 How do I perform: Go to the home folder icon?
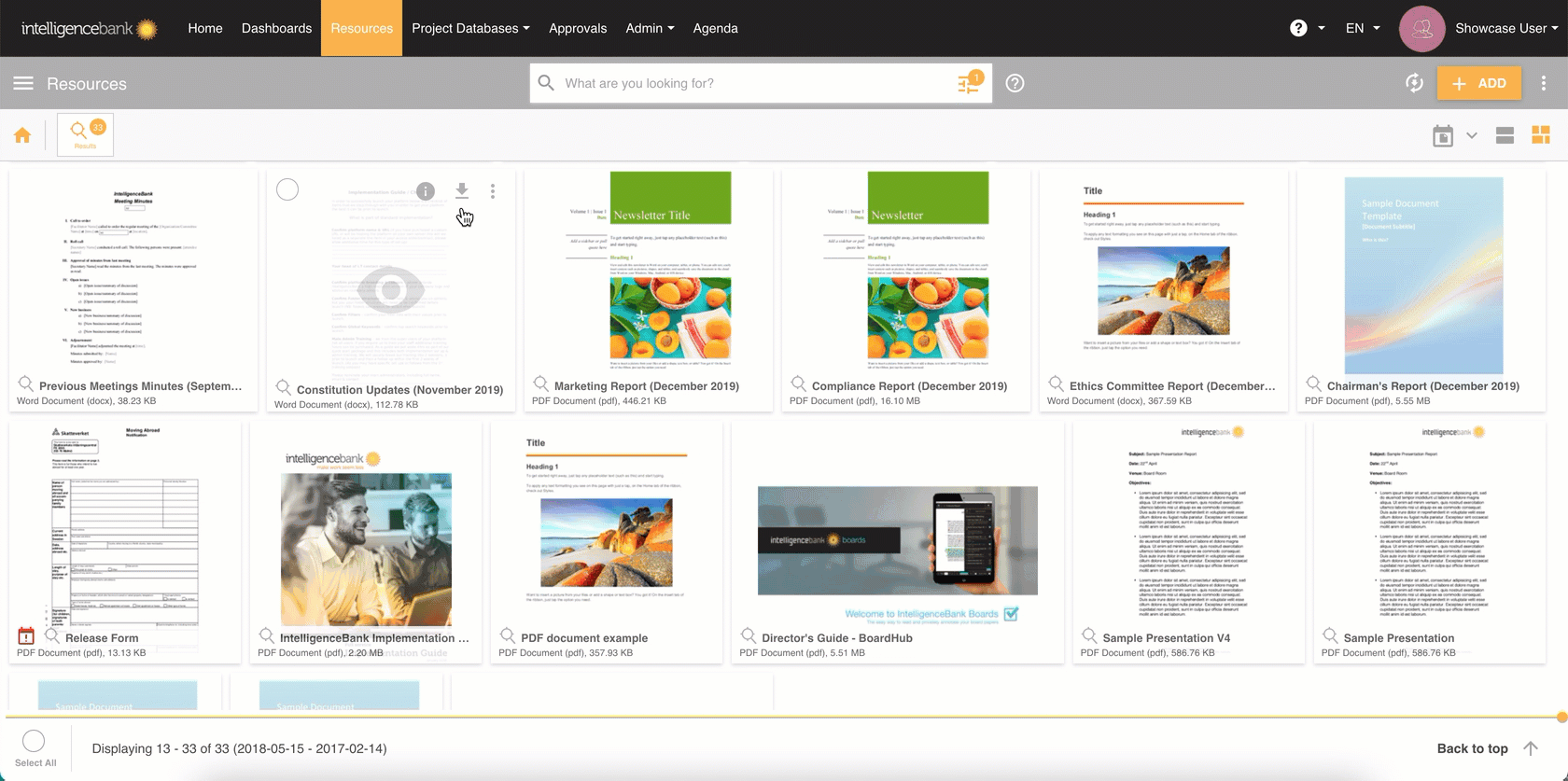click(x=22, y=136)
